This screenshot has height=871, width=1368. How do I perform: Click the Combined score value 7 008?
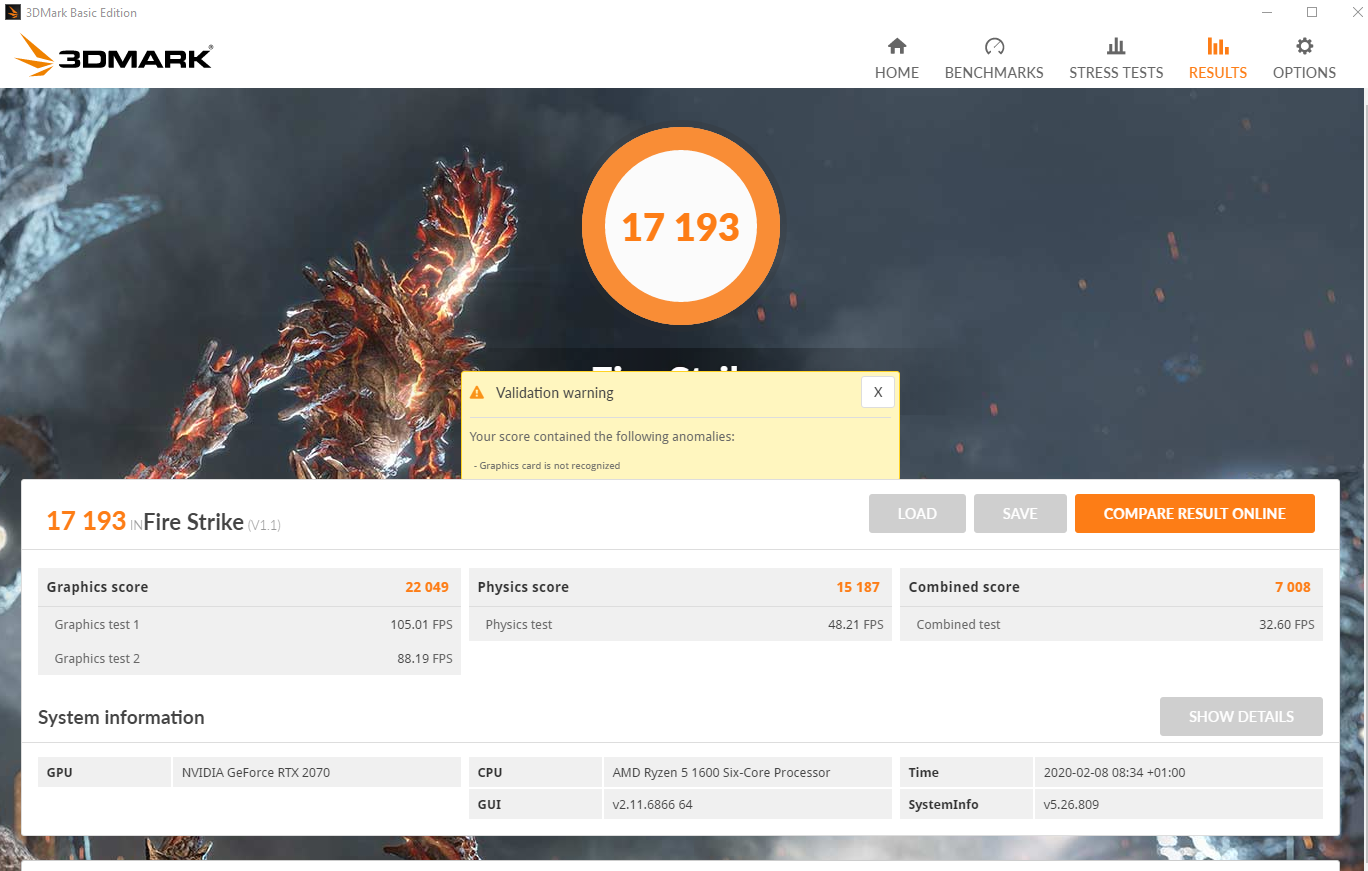[x=1292, y=587]
